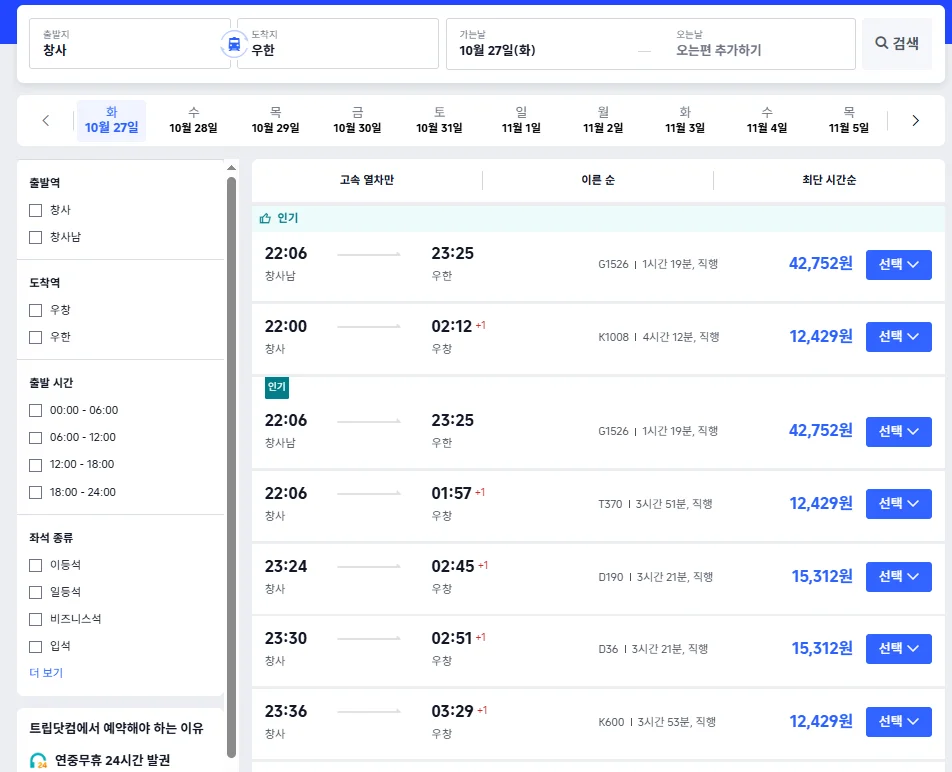This screenshot has width=952, height=772.
Task: Click the 검색 search button
Action: [x=897, y=44]
